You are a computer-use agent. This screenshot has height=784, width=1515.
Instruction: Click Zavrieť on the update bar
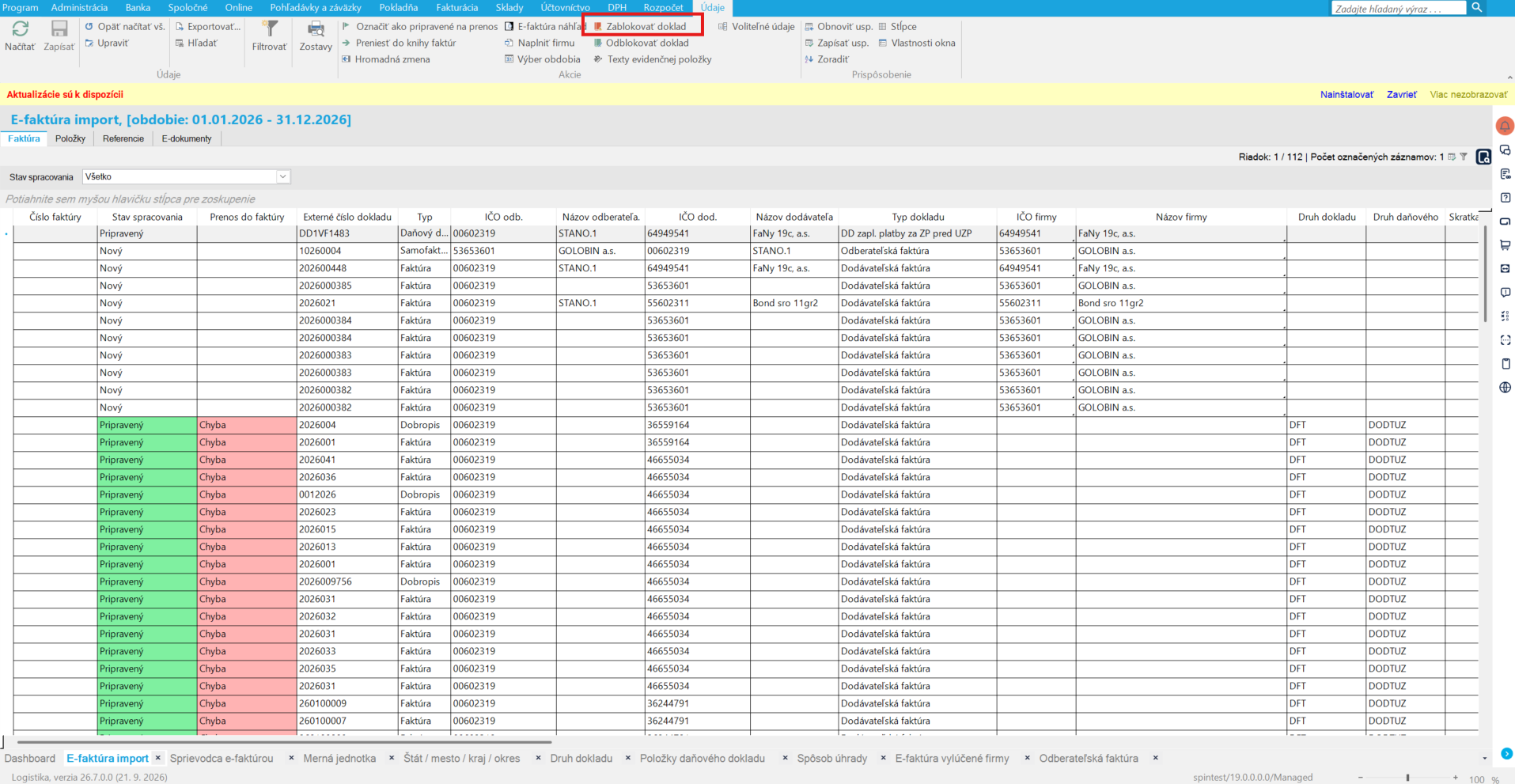pyautogui.click(x=1401, y=95)
